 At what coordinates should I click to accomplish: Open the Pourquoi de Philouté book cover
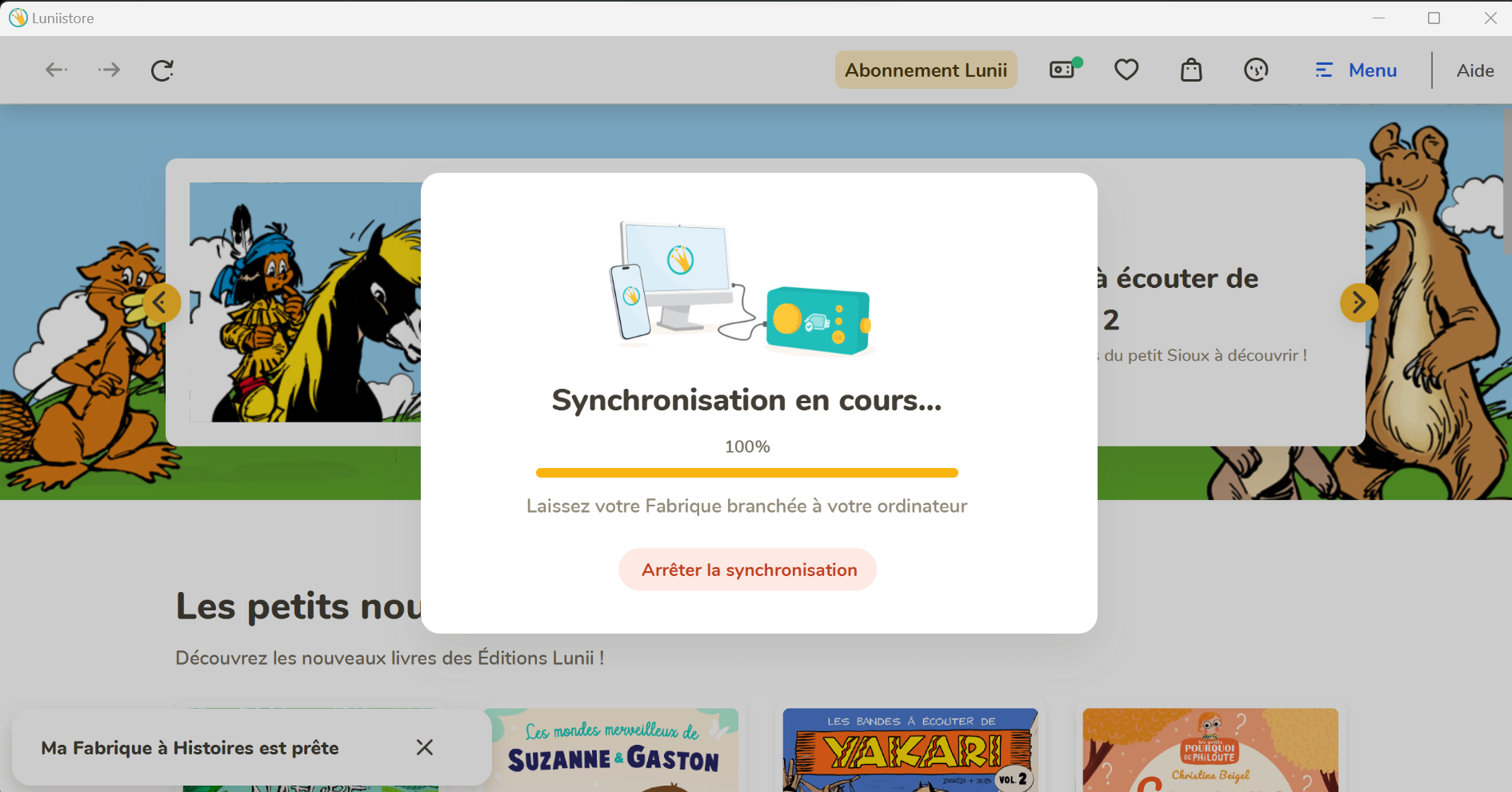pyautogui.click(x=1210, y=750)
